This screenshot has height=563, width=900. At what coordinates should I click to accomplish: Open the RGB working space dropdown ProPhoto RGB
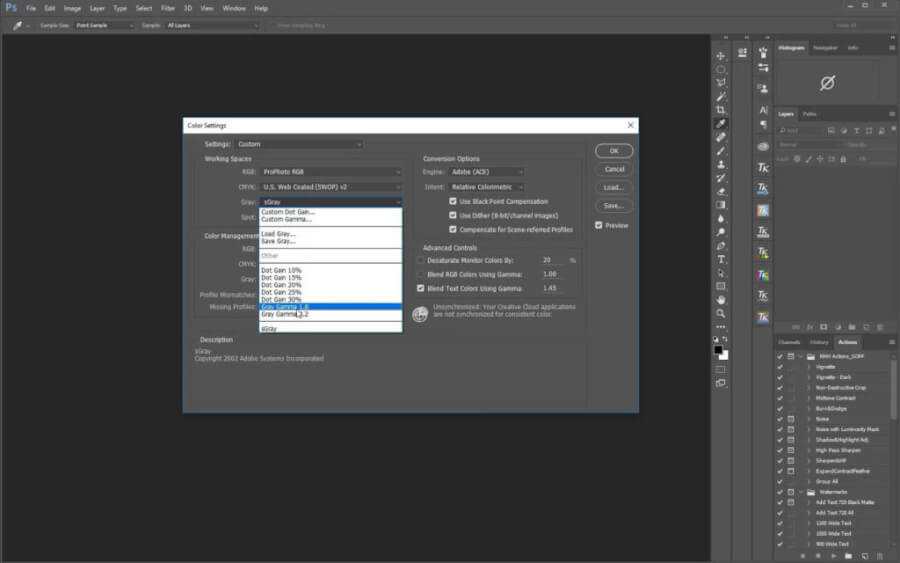(x=331, y=172)
